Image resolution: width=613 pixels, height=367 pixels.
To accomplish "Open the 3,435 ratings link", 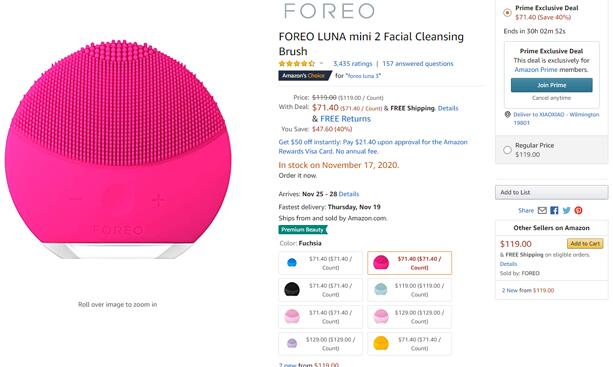I will (352, 64).
